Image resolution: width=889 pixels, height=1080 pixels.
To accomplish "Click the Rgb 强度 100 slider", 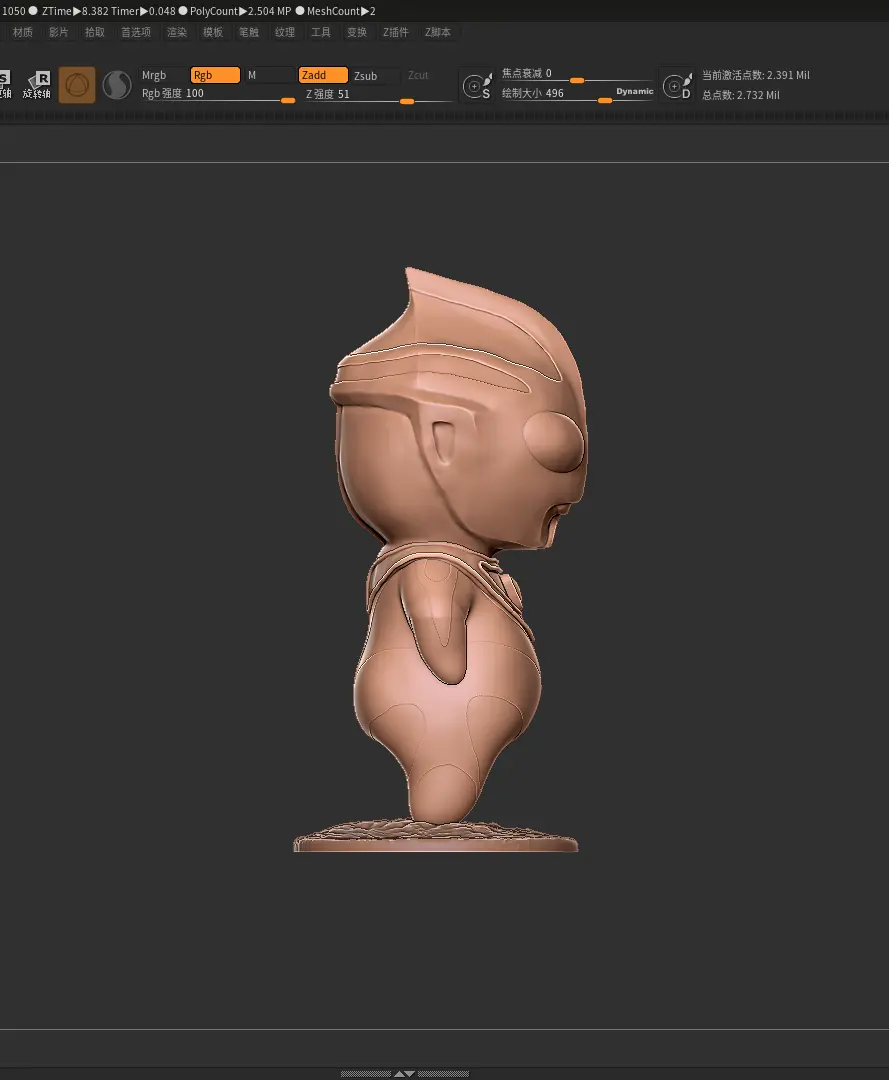I will [x=218, y=94].
